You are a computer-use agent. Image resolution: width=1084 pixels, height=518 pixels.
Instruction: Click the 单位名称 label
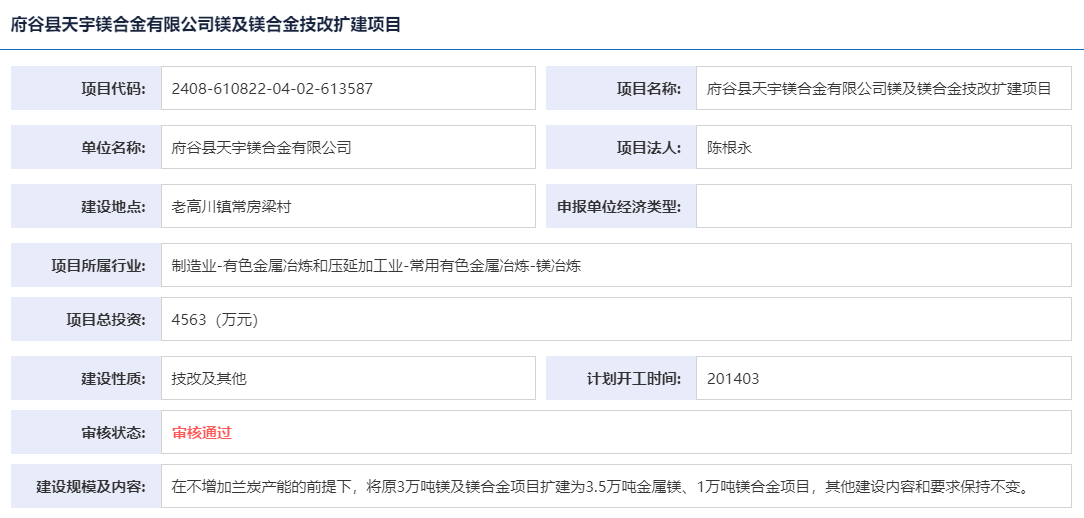click(x=113, y=147)
